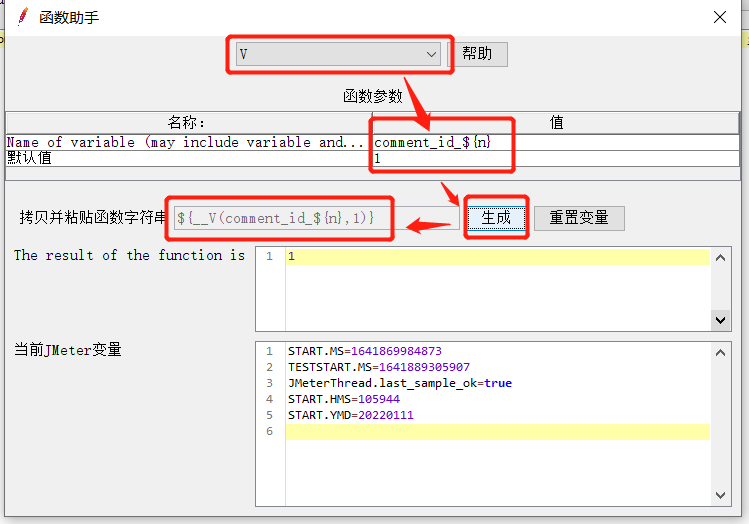Click the 名称 column header
This screenshot has height=524, width=749.
point(189,123)
